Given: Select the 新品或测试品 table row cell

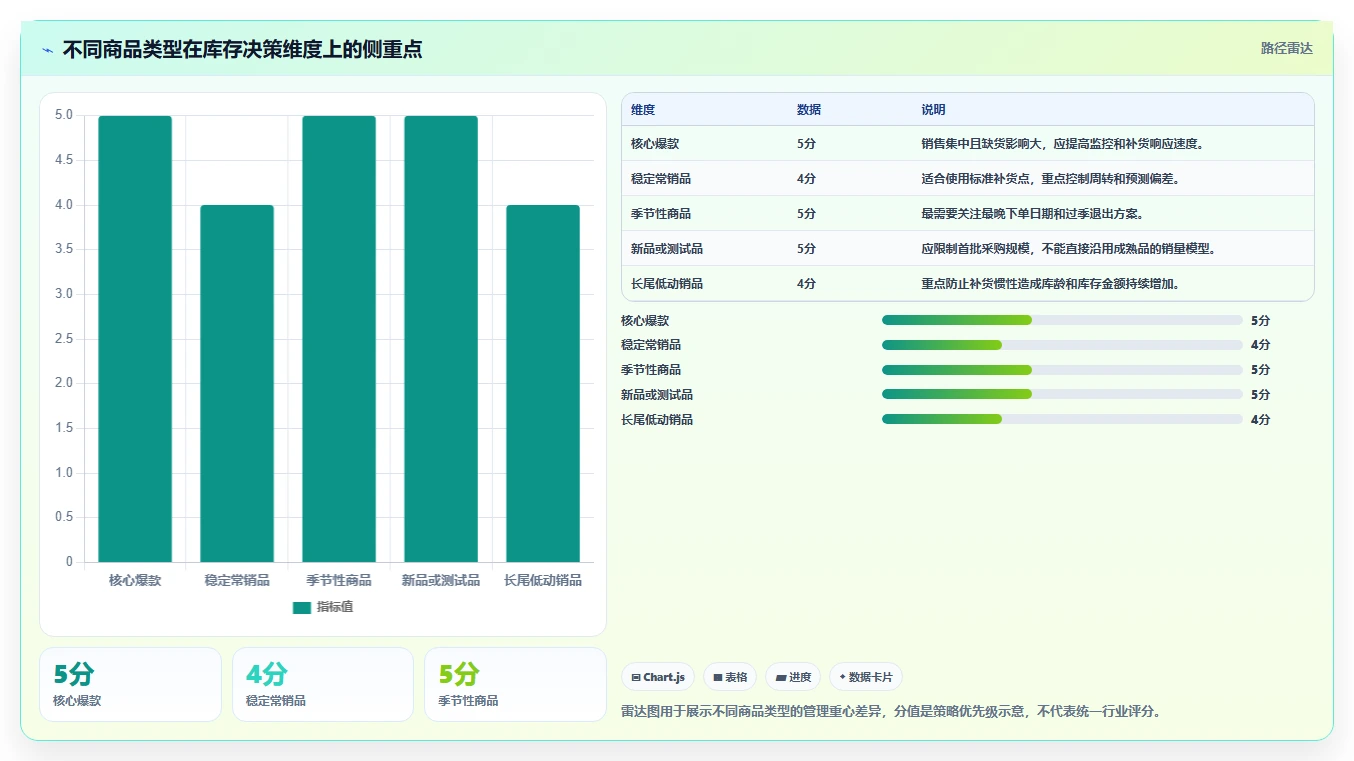Looking at the screenshot, I should [x=667, y=249].
